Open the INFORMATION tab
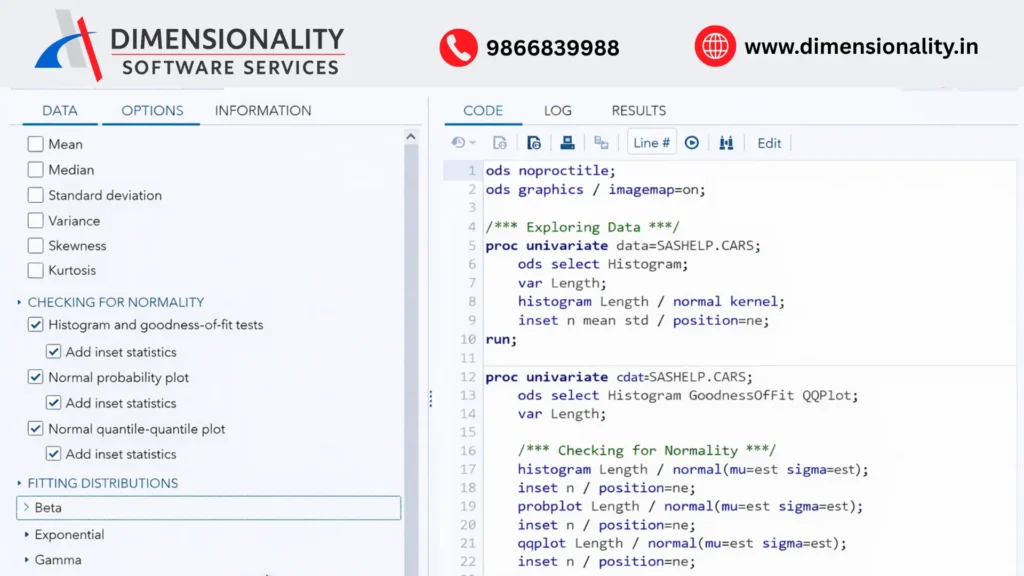This screenshot has height=576, width=1024. pyautogui.click(x=262, y=110)
